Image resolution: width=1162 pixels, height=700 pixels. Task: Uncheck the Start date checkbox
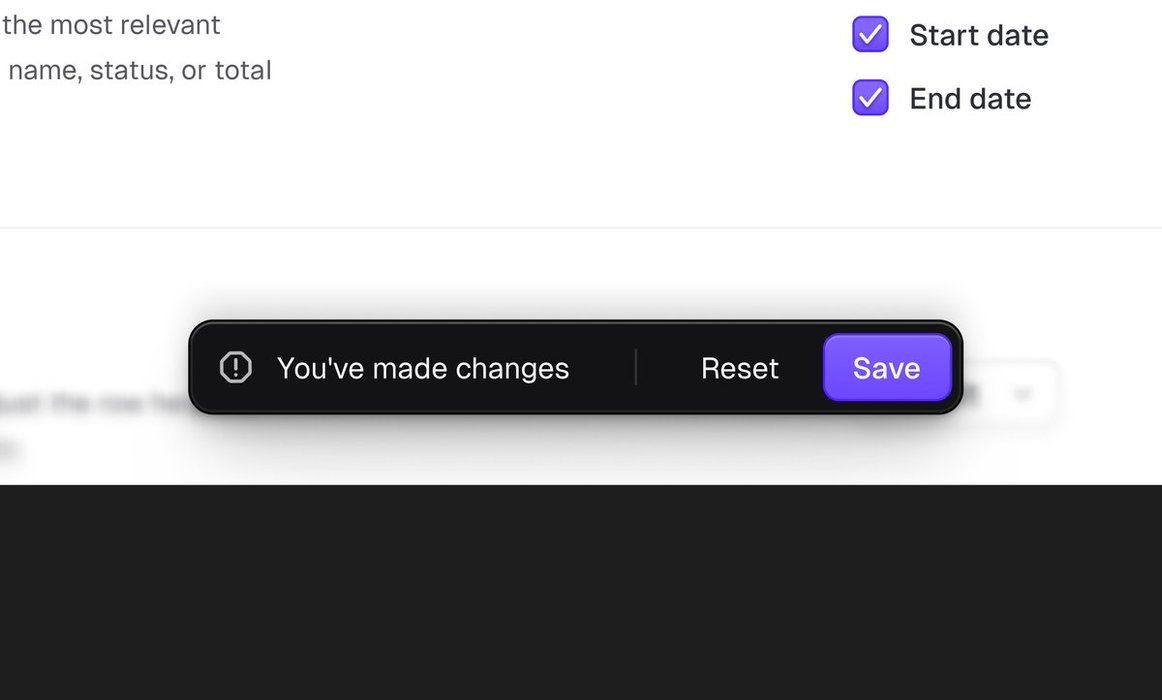[x=870, y=35]
